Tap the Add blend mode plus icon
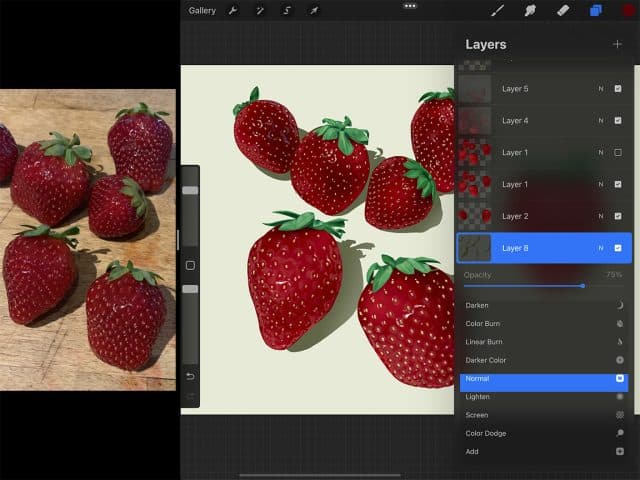Image resolution: width=640 pixels, height=480 pixels. (x=620, y=451)
